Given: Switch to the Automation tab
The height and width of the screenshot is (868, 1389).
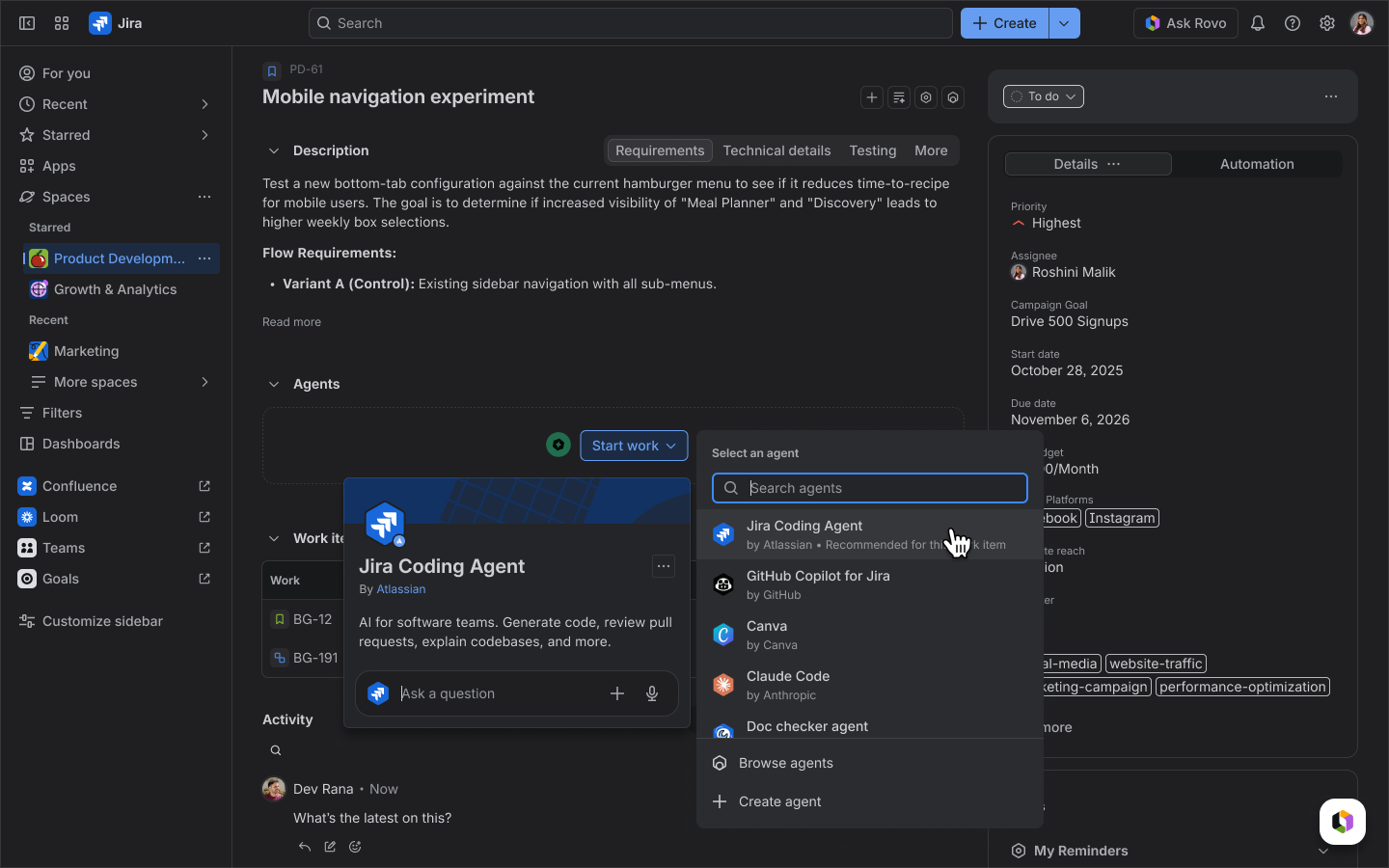Looking at the screenshot, I should click(x=1257, y=164).
